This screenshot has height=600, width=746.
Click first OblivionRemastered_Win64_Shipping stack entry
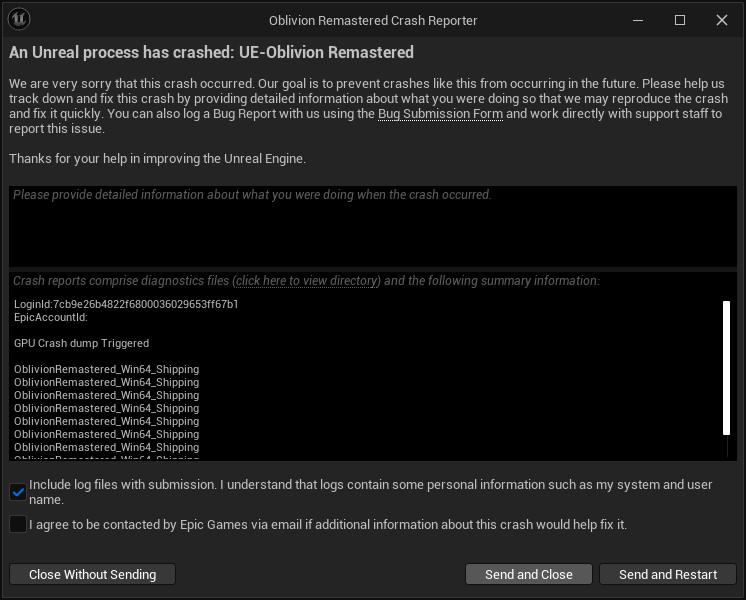(x=106, y=369)
